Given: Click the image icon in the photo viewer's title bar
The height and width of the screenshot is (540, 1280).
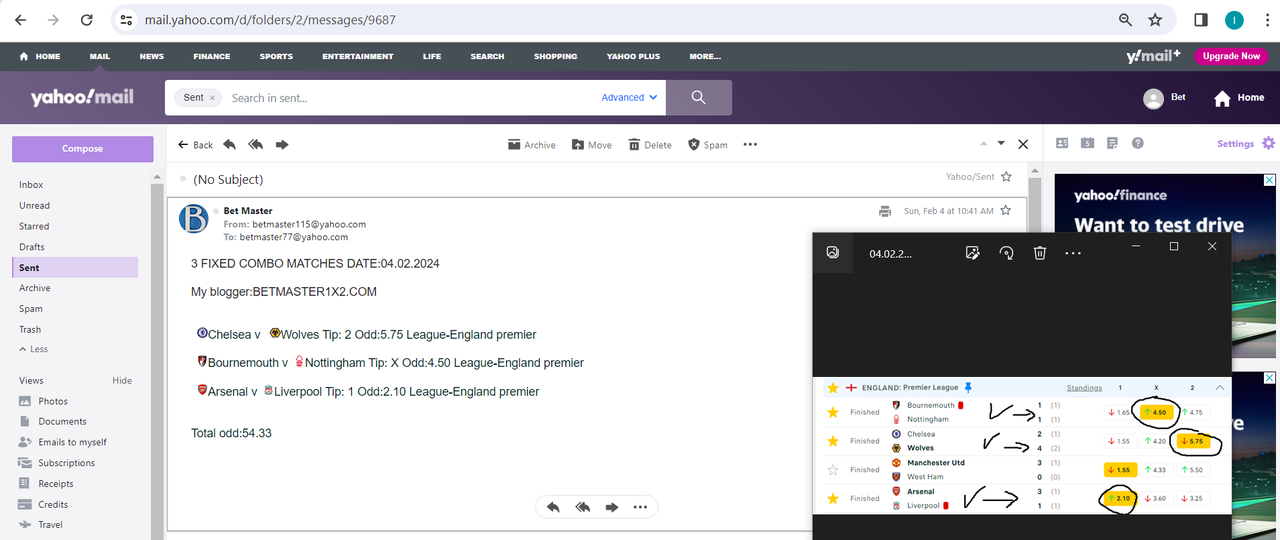Looking at the screenshot, I should (x=832, y=253).
